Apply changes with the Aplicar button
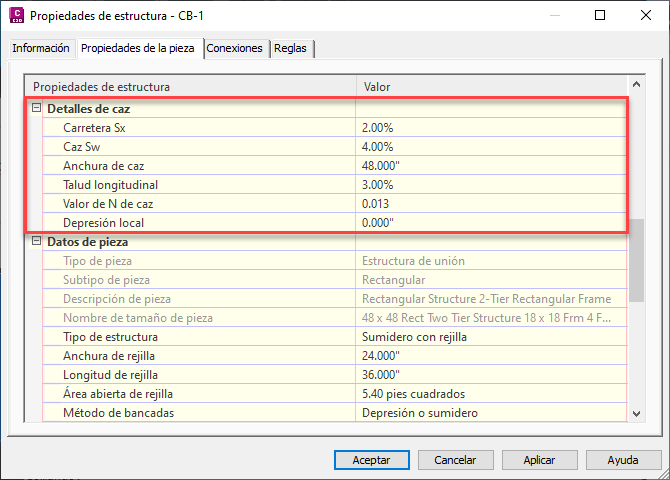 (539, 460)
